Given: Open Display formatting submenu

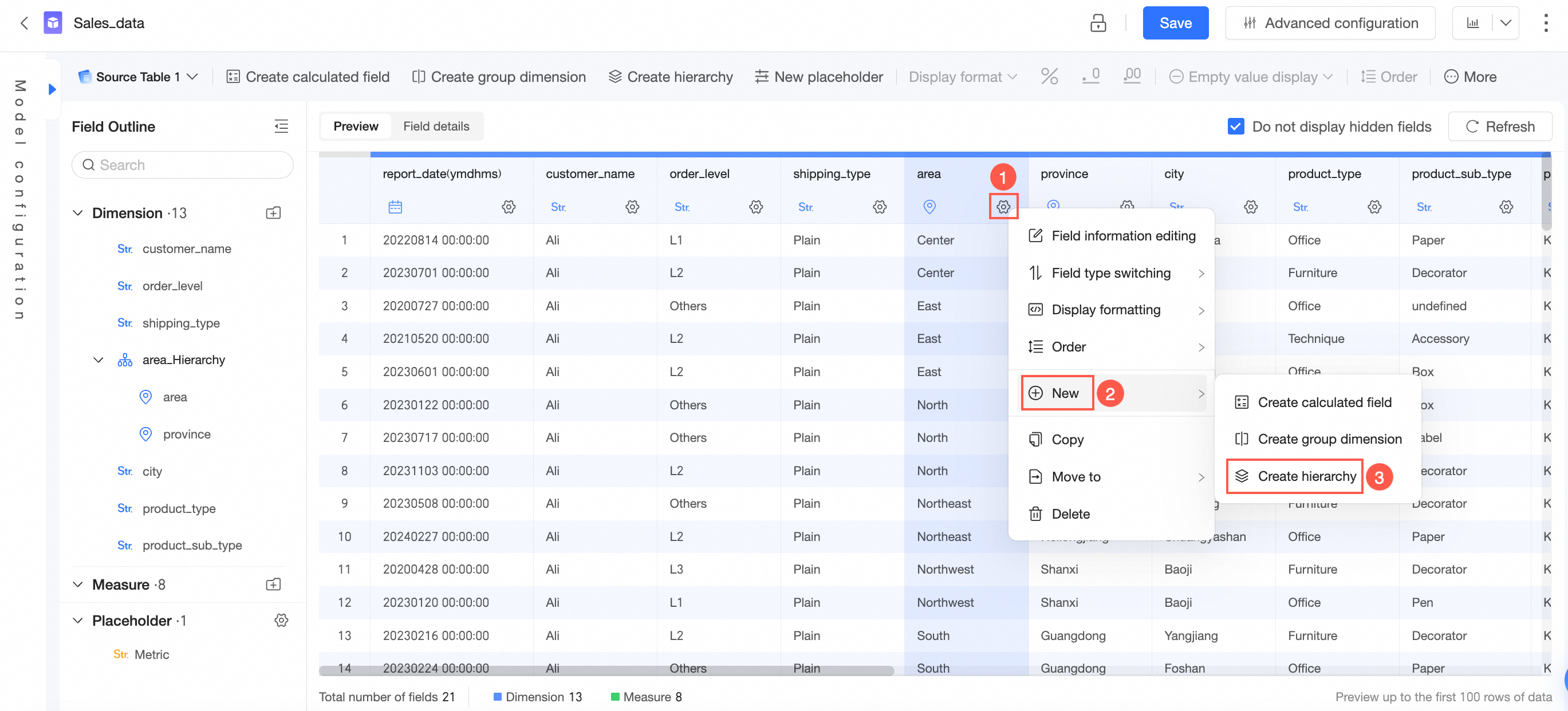Looking at the screenshot, I should [x=1112, y=310].
